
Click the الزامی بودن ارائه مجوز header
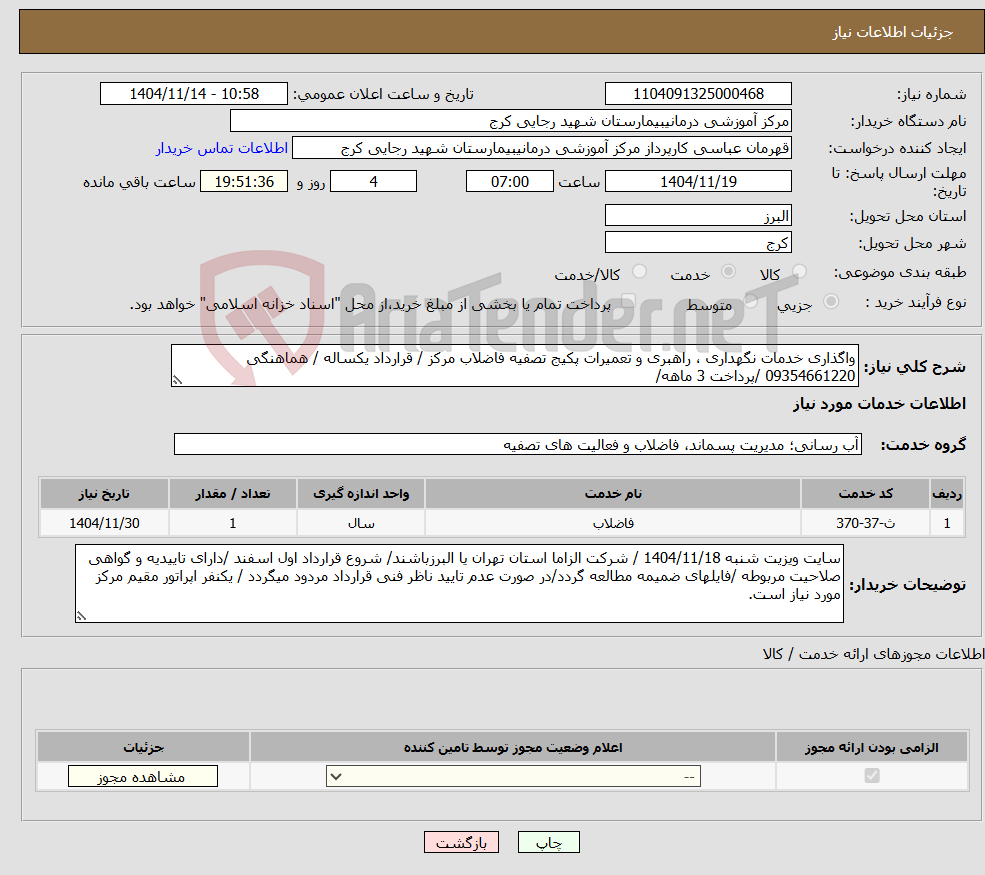(x=871, y=747)
